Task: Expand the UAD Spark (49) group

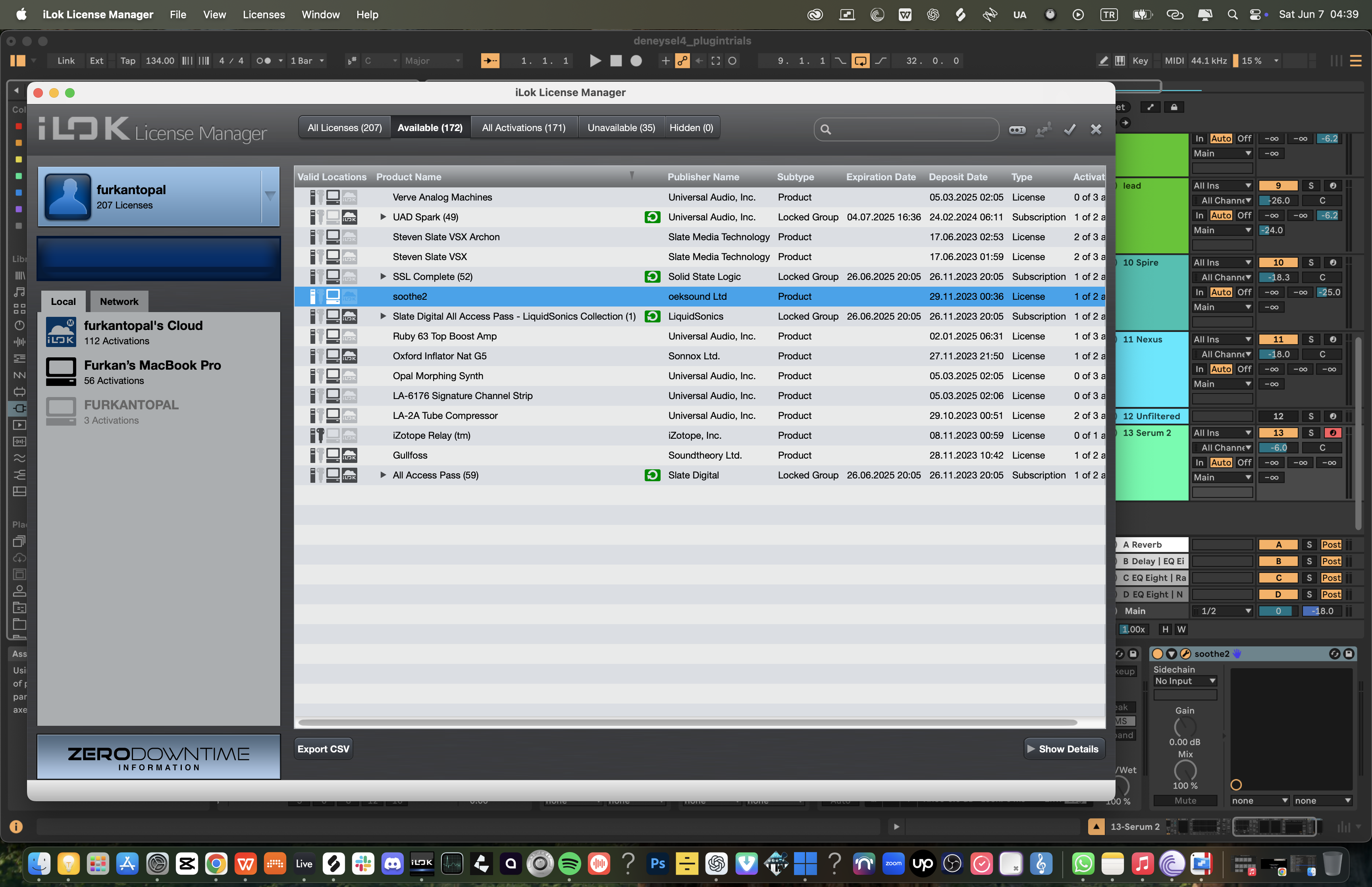Action: [383, 217]
